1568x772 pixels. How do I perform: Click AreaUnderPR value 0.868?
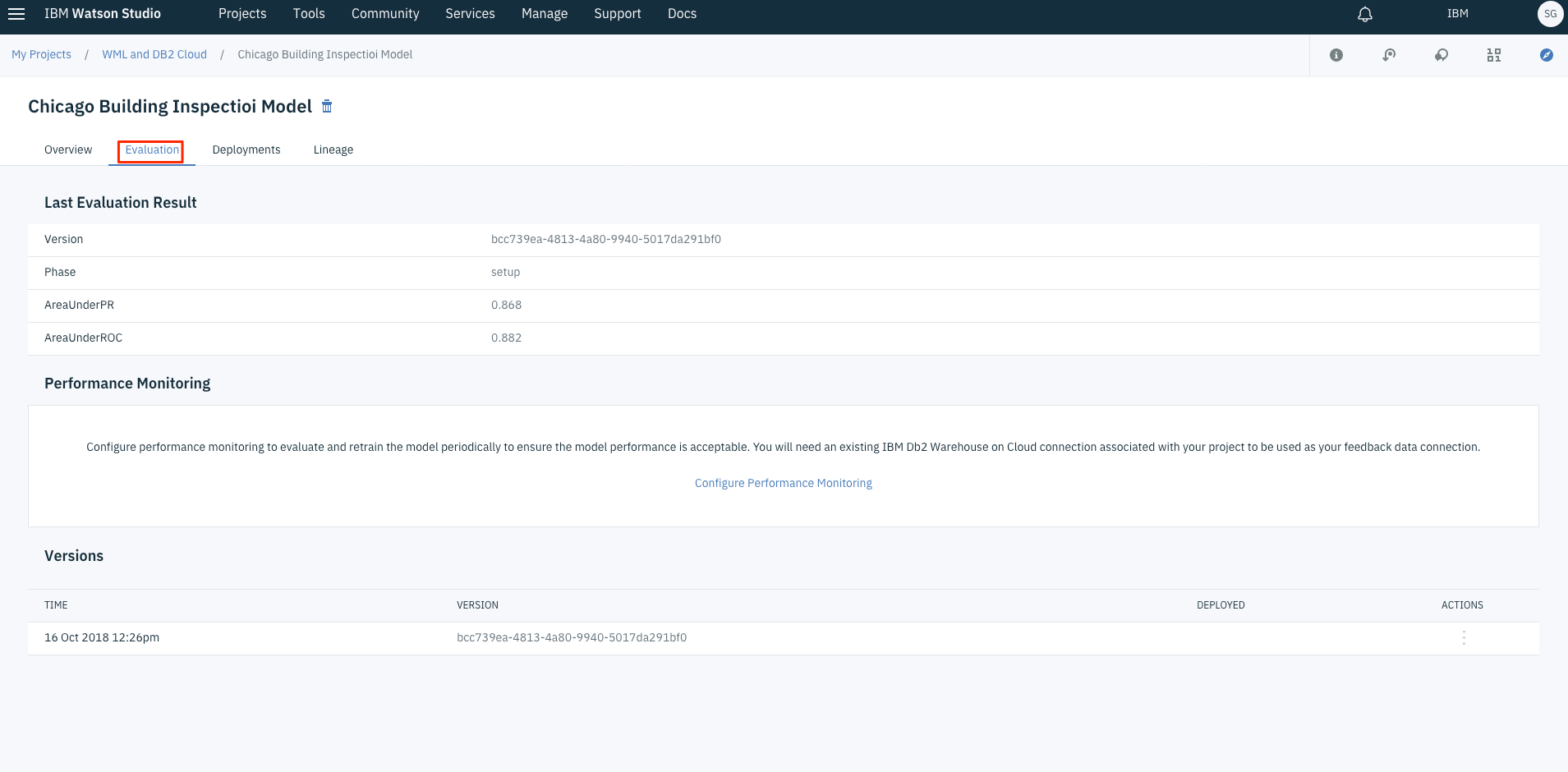click(x=506, y=305)
